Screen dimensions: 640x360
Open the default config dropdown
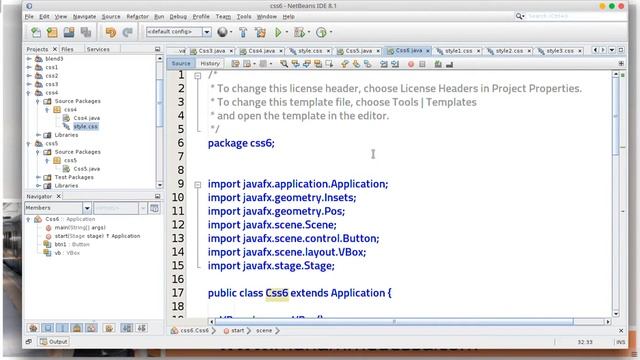[x=207, y=32]
